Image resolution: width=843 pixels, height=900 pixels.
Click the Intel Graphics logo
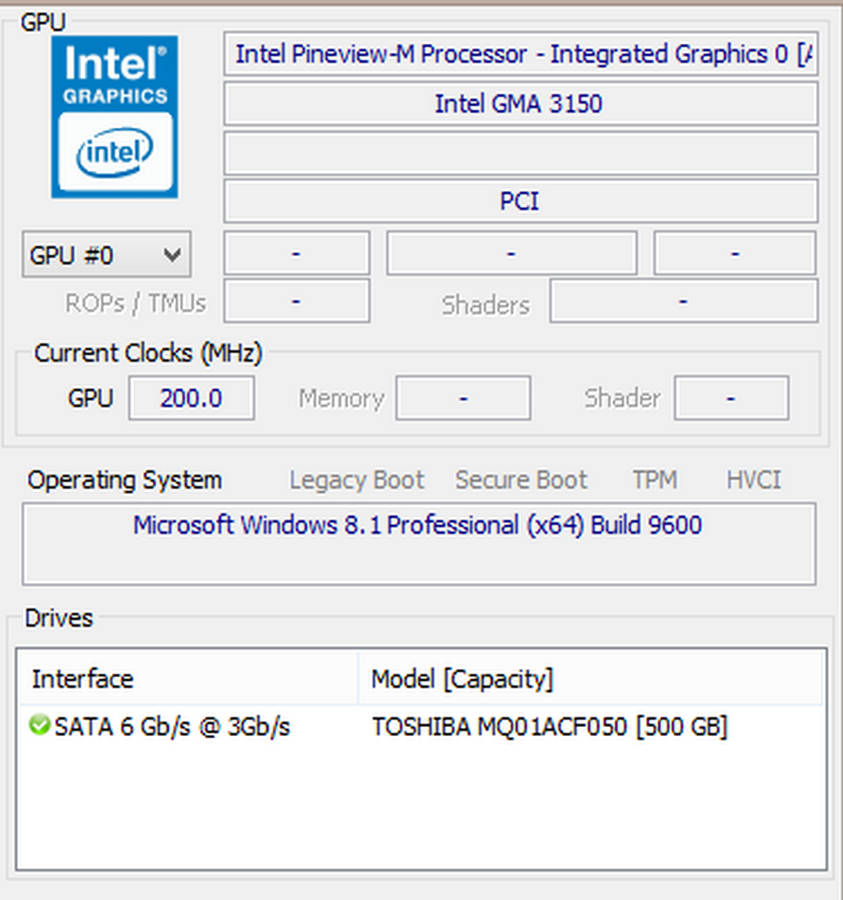pyautogui.click(x=115, y=116)
